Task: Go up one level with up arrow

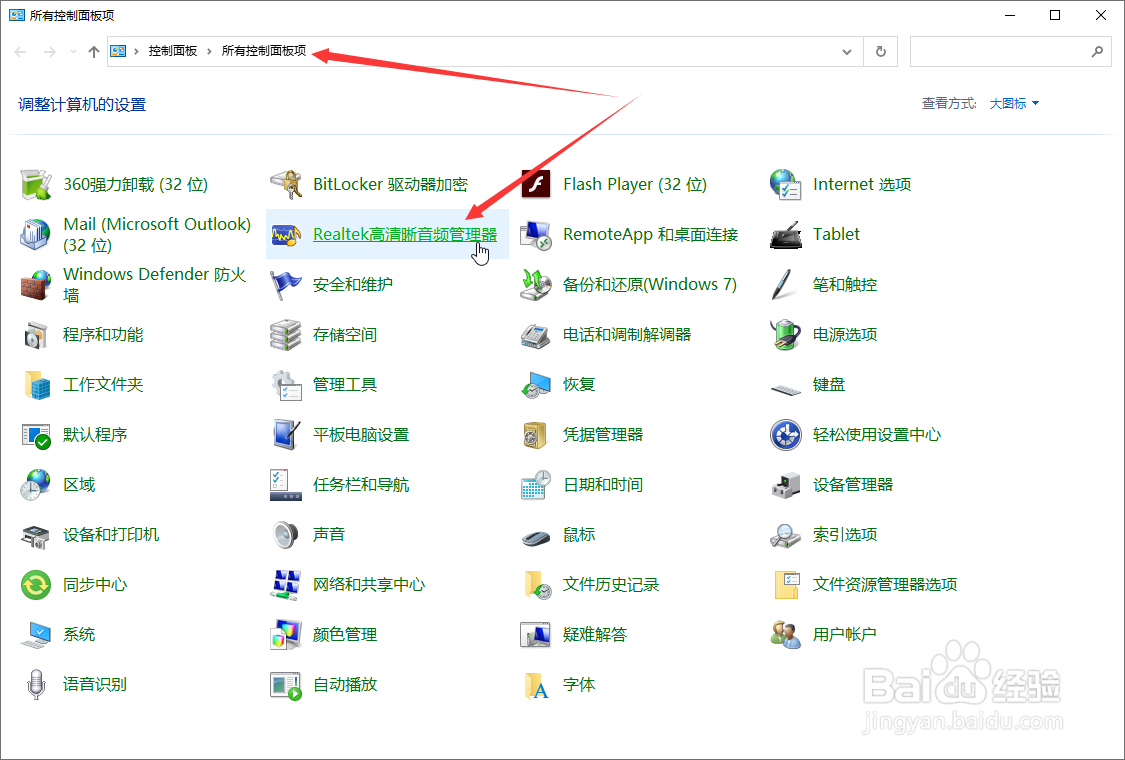Action: pos(94,52)
